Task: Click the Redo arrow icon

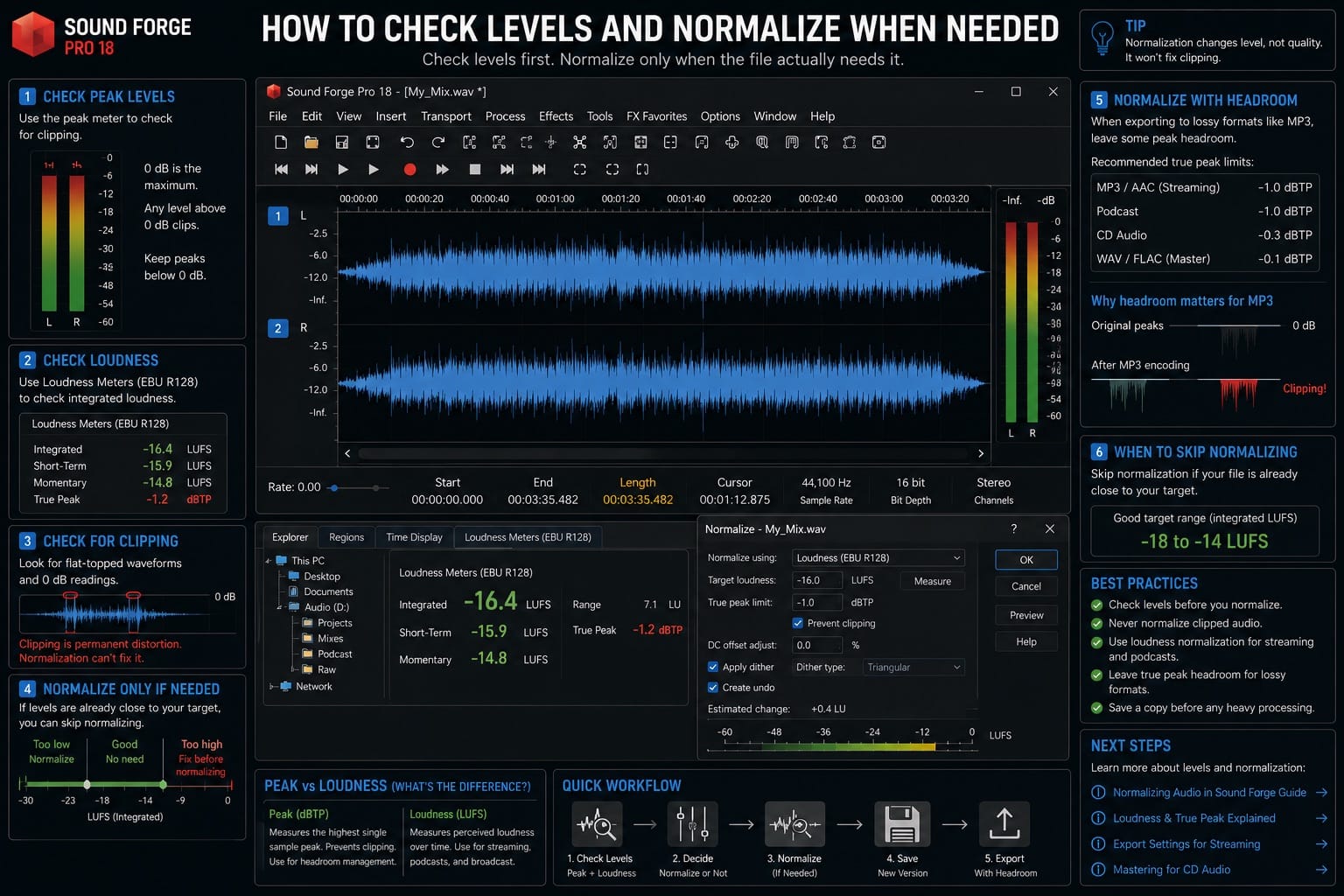Action: click(x=437, y=143)
